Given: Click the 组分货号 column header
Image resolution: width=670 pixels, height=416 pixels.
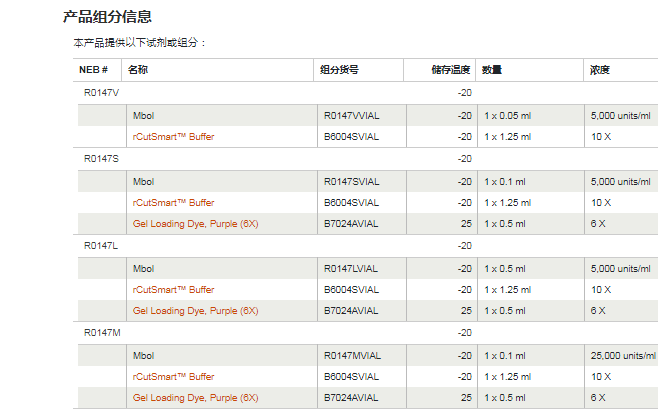Looking at the screenshot, I should pos(339,70).
